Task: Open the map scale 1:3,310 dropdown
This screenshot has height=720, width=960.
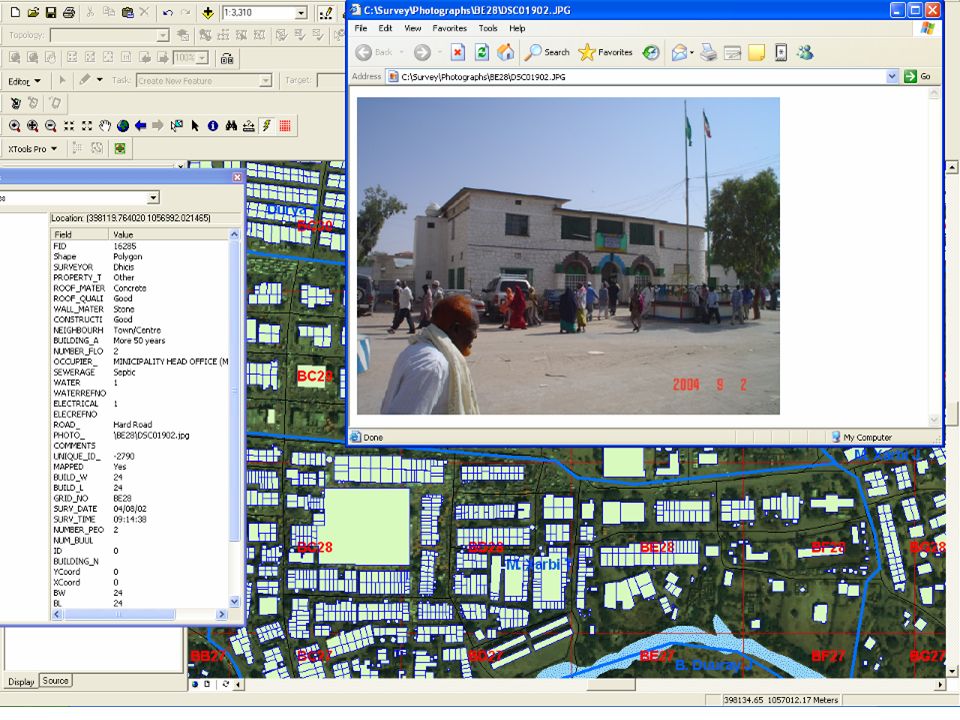Action: [301, 13]
